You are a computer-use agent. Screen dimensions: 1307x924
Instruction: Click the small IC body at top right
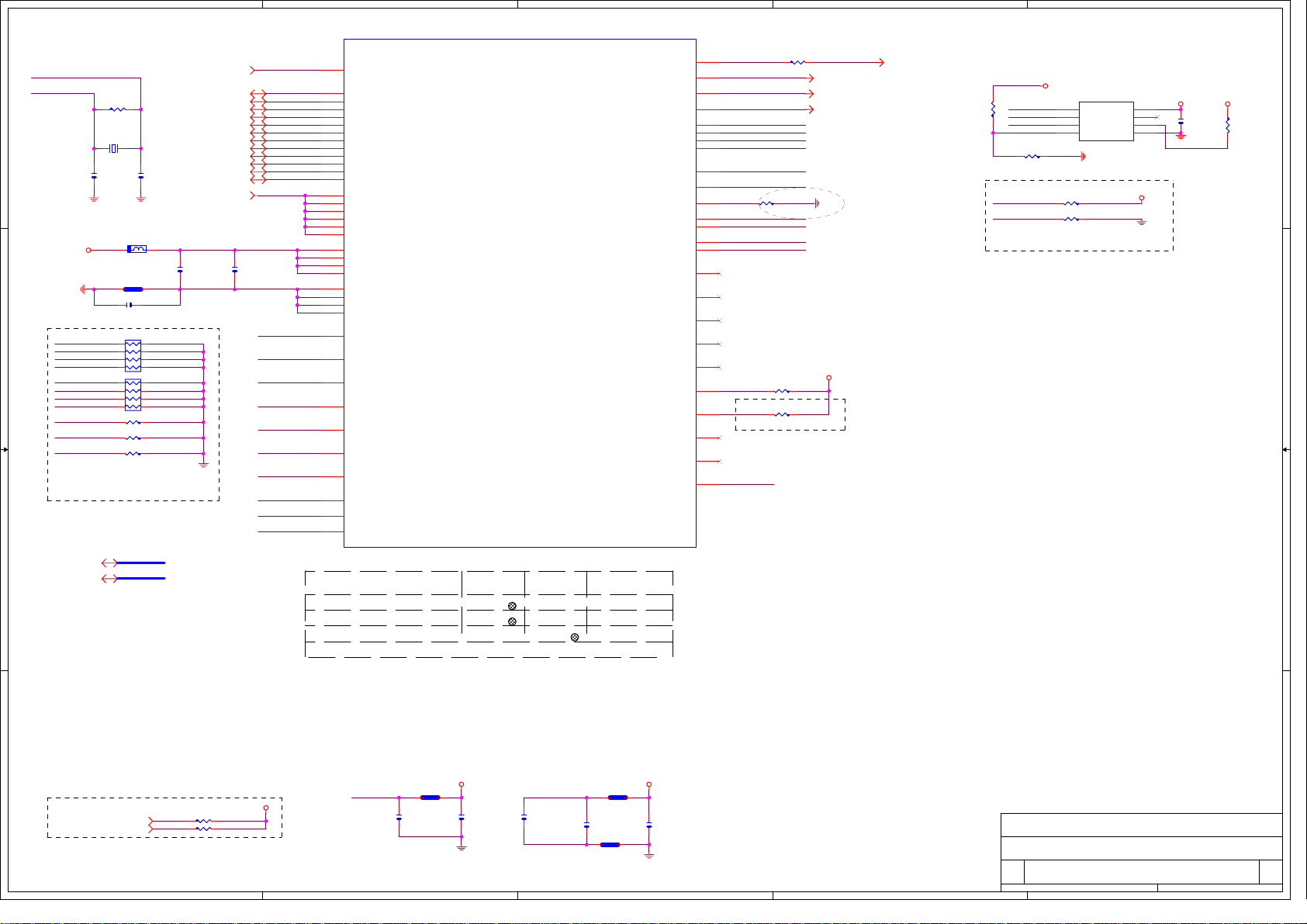[1106, 121]
